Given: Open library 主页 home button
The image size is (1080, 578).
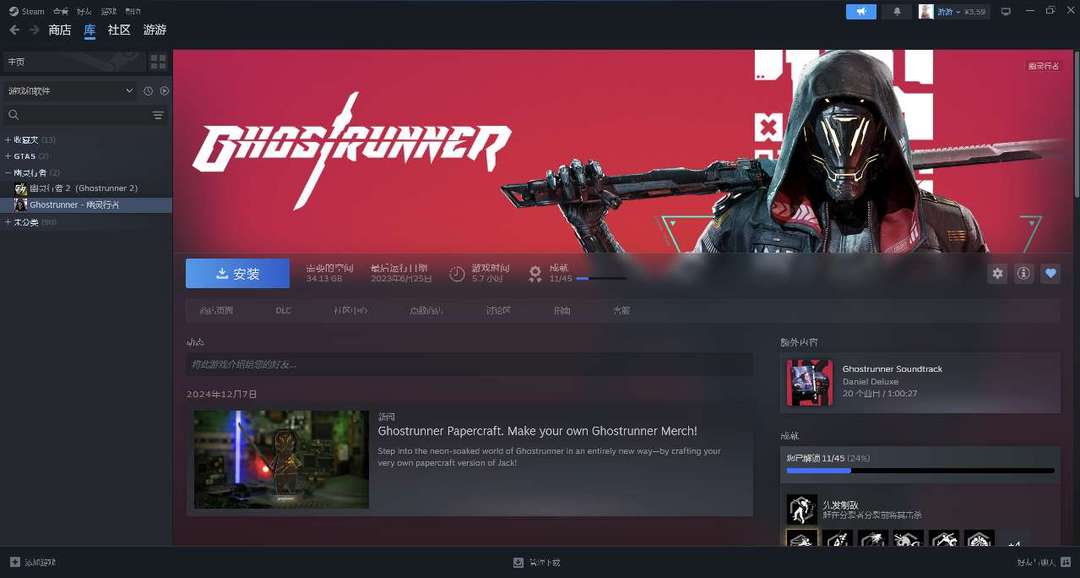Looking at the screenshot, I should [x=74, y=61].
